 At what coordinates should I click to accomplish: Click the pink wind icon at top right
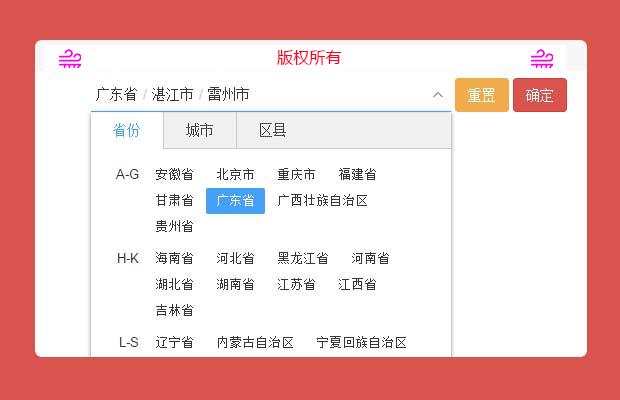542,59
